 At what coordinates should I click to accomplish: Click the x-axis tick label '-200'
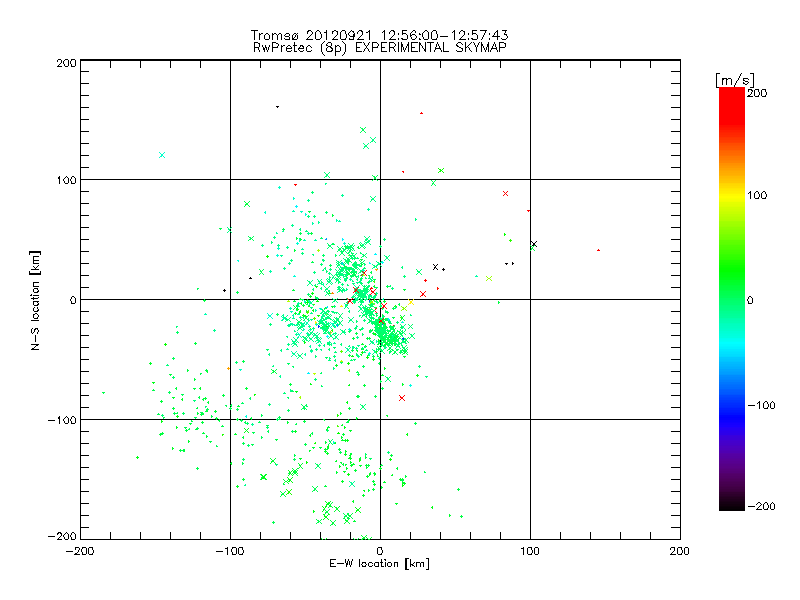(x=80, y=551)
